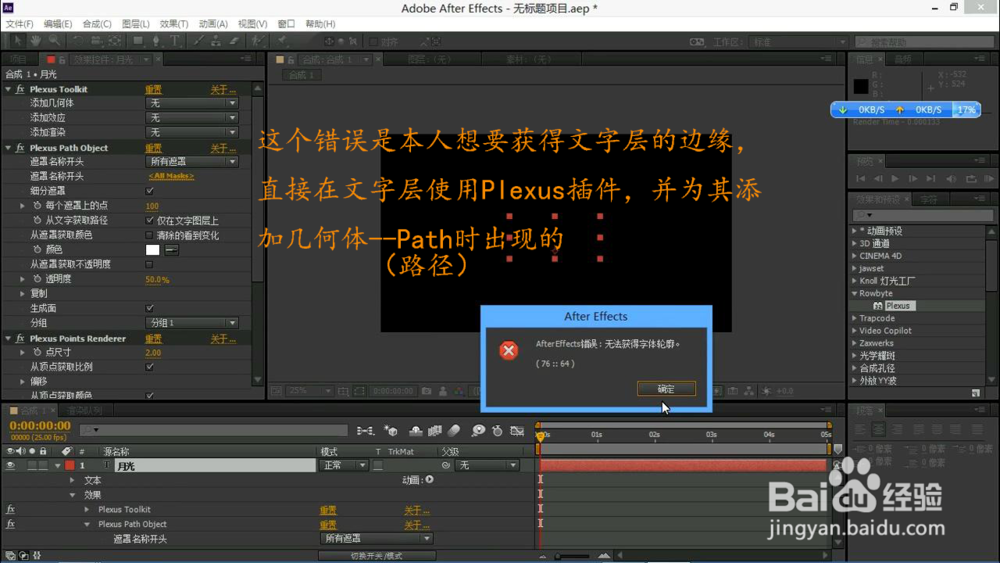Click 重置 for Plexus Points Renderer

click(x=153, y=339)
